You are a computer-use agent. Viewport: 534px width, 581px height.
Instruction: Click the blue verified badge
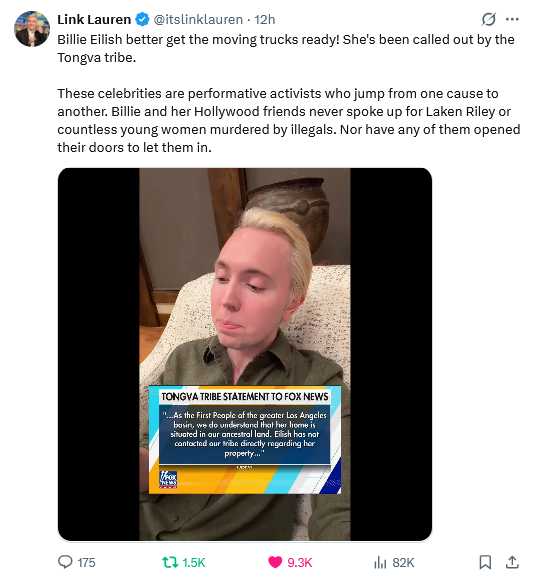pyautogui.click(x=142, y=19)
